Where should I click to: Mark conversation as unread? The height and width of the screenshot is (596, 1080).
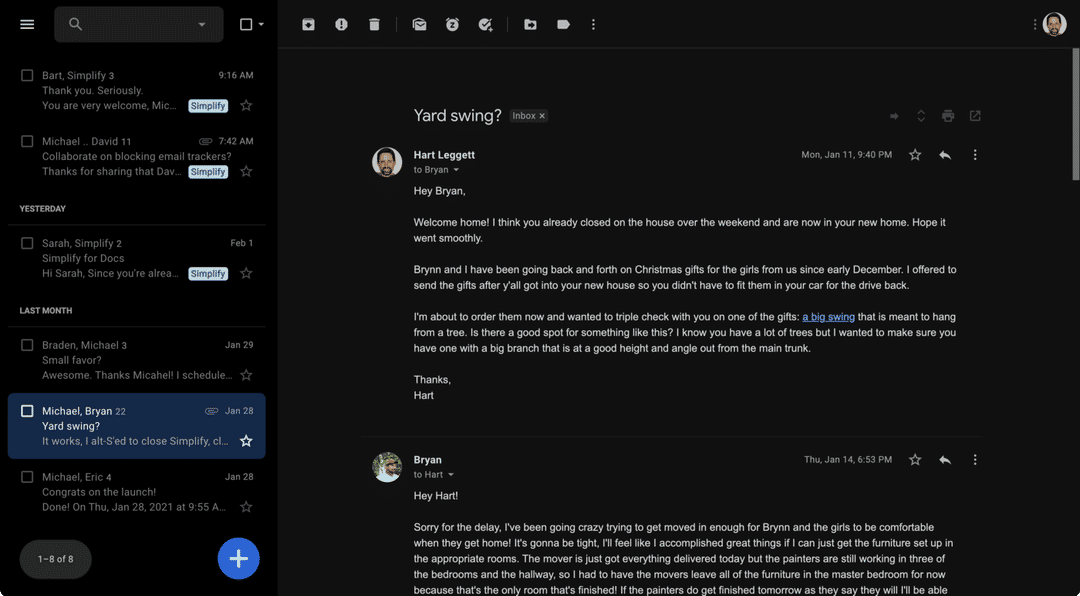click(x=419, y=24)
